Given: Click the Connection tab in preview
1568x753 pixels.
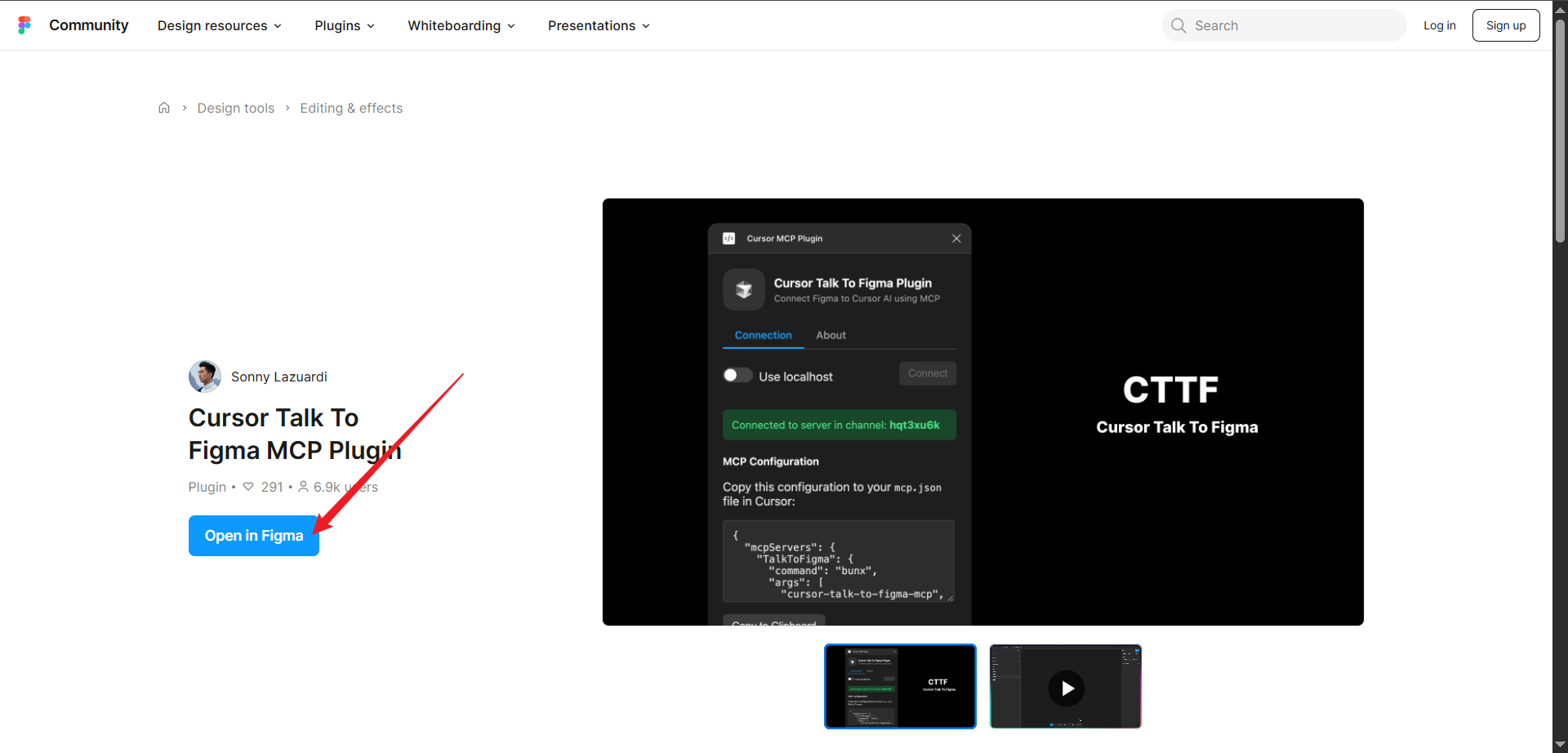Looking at the screenshot, I should click(763, 335).
